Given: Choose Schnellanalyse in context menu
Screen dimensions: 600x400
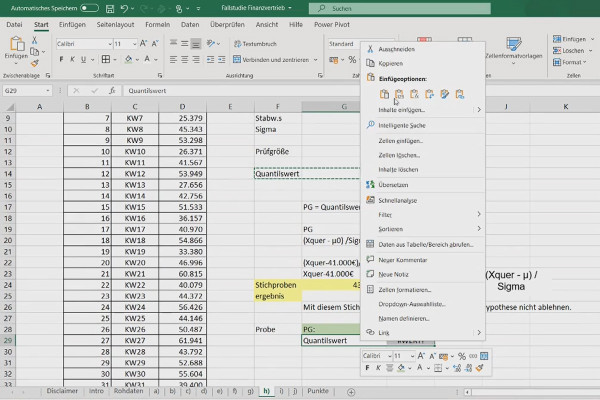Looking at the screenshot, I should [x=423, y=200].
